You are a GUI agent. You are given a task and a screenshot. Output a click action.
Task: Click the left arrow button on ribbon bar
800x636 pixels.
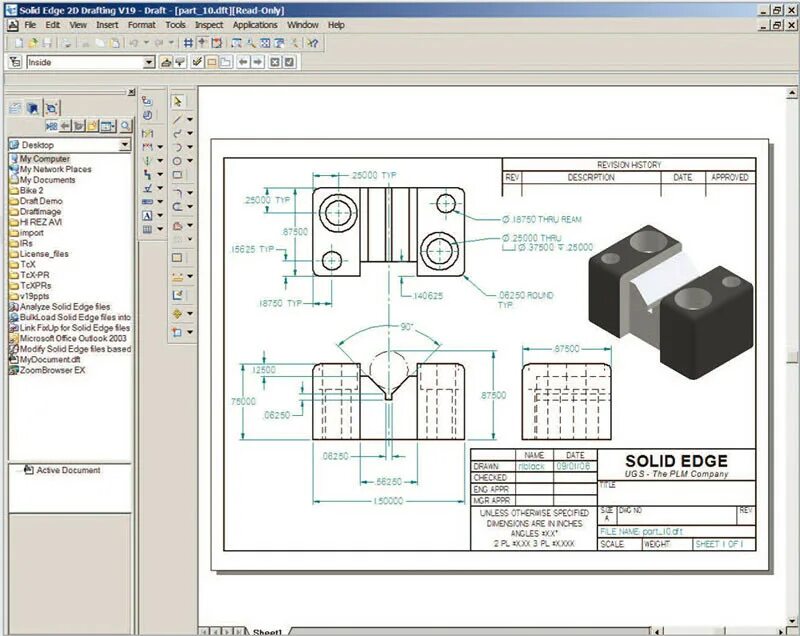[243, 62]
